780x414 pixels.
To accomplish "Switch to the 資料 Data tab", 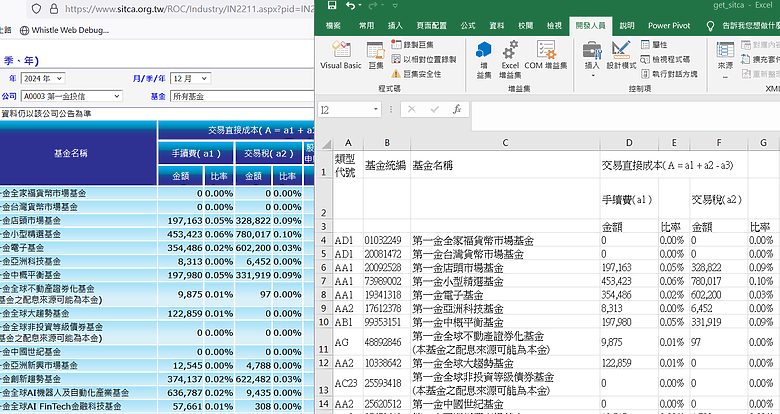I will (x=496, y=25).
